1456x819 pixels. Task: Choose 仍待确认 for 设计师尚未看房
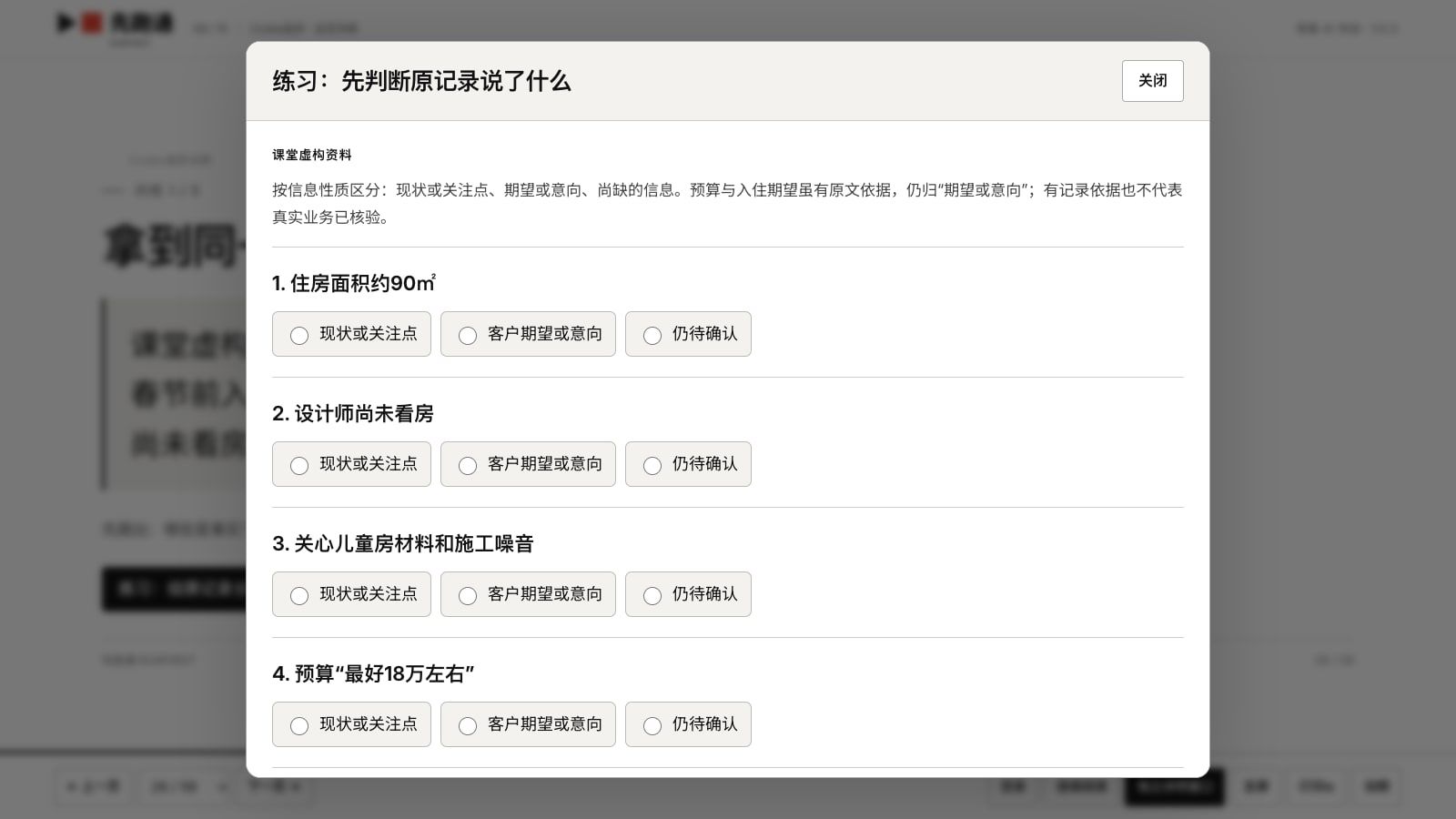point(688,464)
